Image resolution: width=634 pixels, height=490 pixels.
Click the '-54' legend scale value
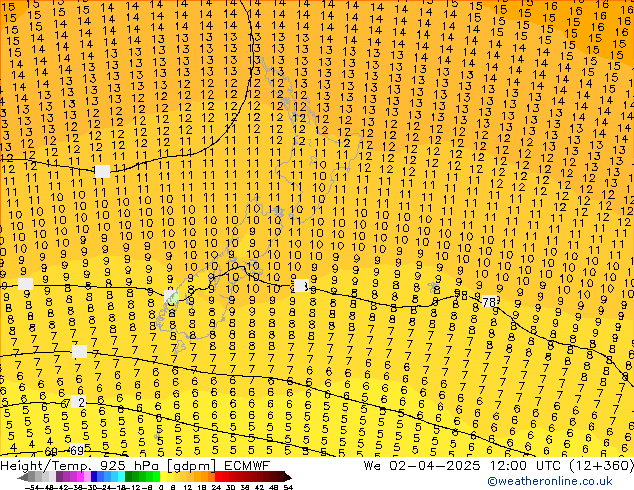click(32, 487)
